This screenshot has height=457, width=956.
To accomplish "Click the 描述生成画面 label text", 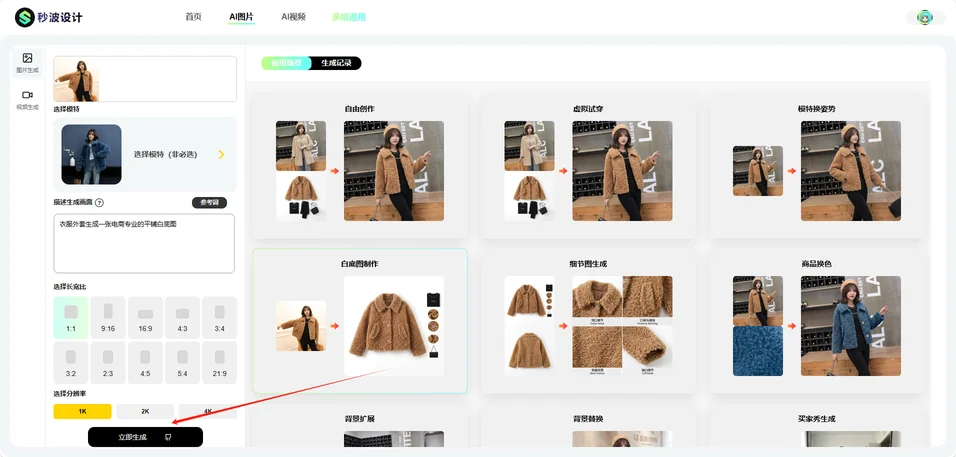I will click(x=73, y=203).
